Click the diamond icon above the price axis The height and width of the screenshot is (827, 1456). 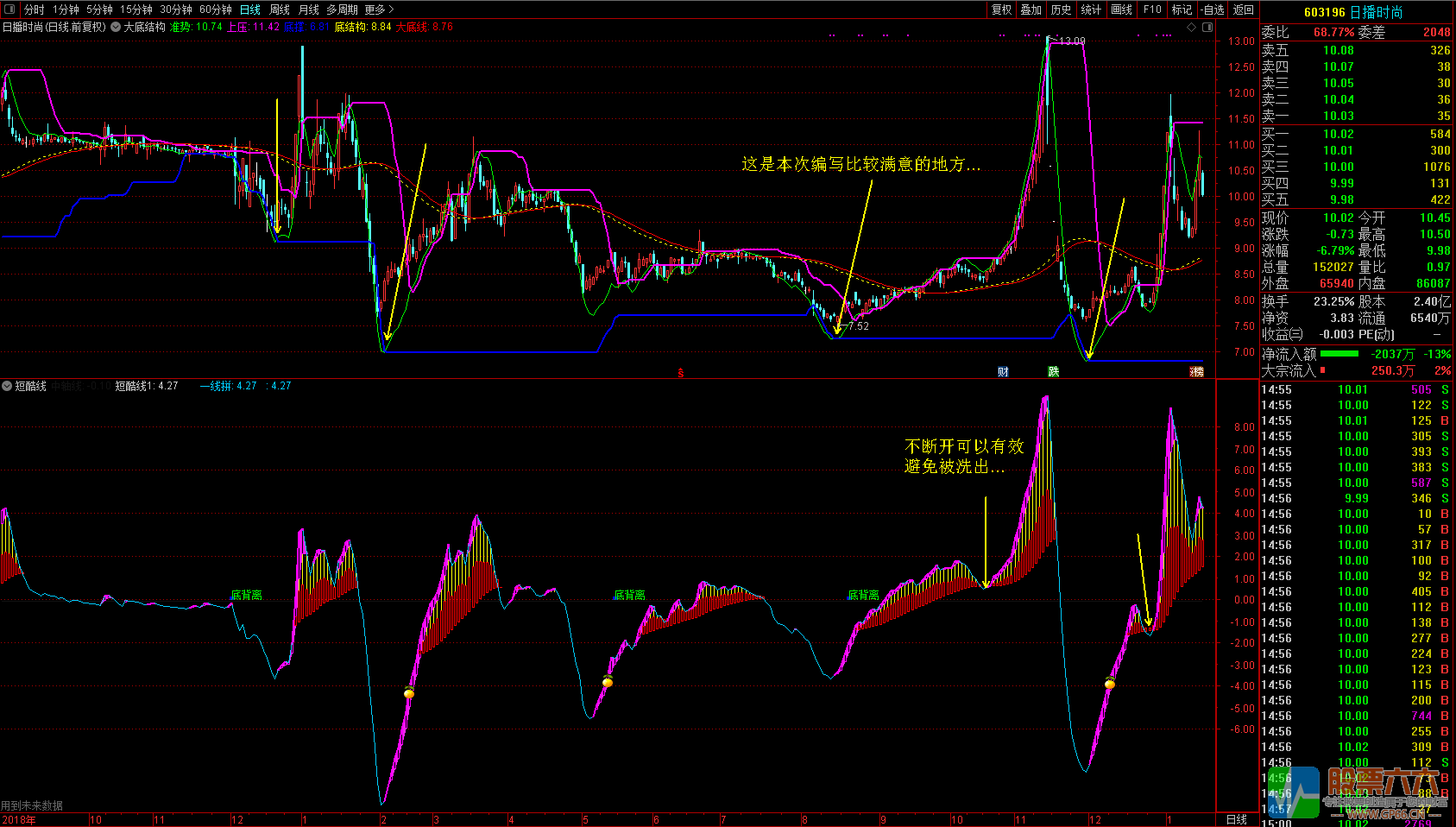click(x=1192, y=27)
